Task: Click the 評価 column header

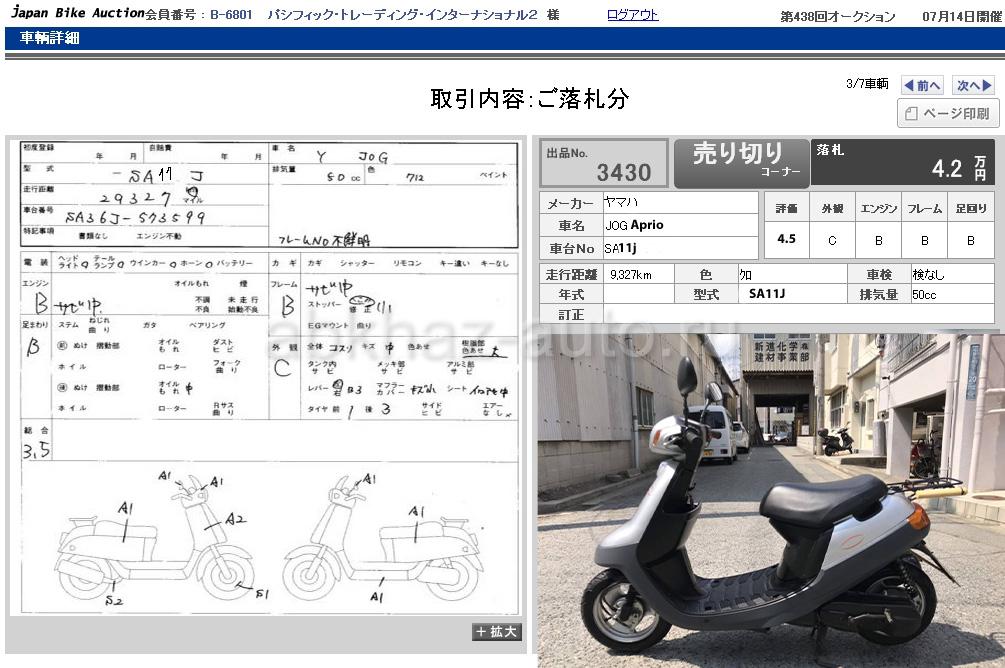Action: [x=786, y=208]
